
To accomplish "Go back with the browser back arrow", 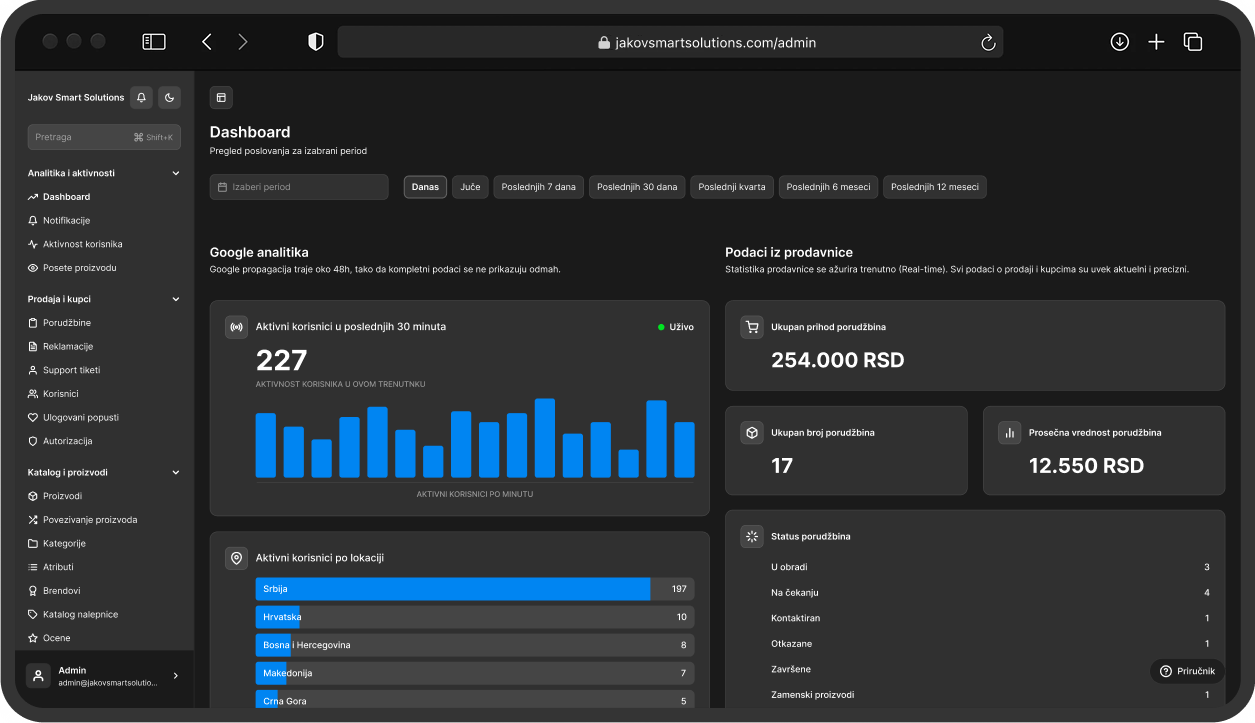I will (207, 42).
